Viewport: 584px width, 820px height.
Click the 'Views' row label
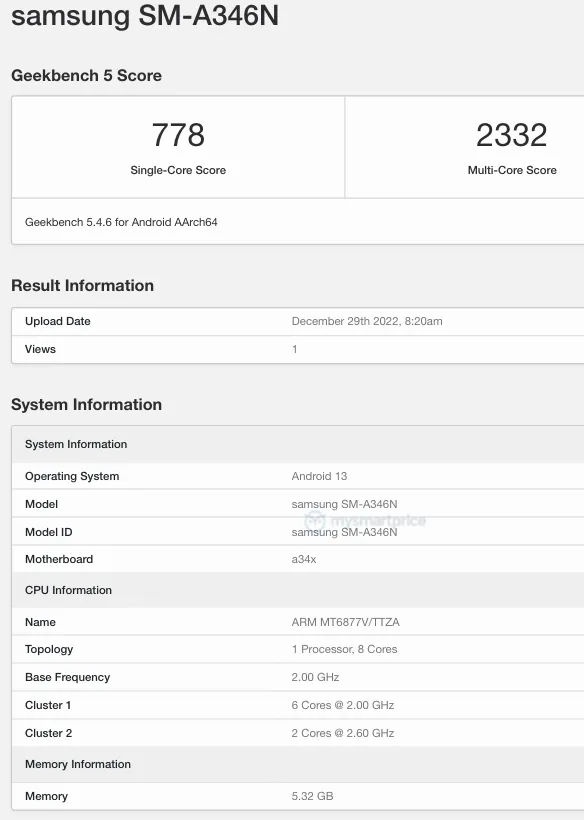[x=40, y=349]
